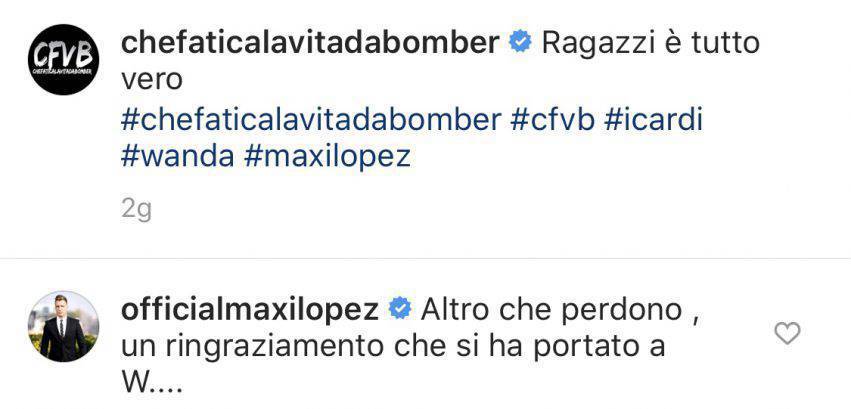Viewport: 851px width, 409px height.
Task: Expand the truncated 'W....' comment text
Action: coord(151,385)
